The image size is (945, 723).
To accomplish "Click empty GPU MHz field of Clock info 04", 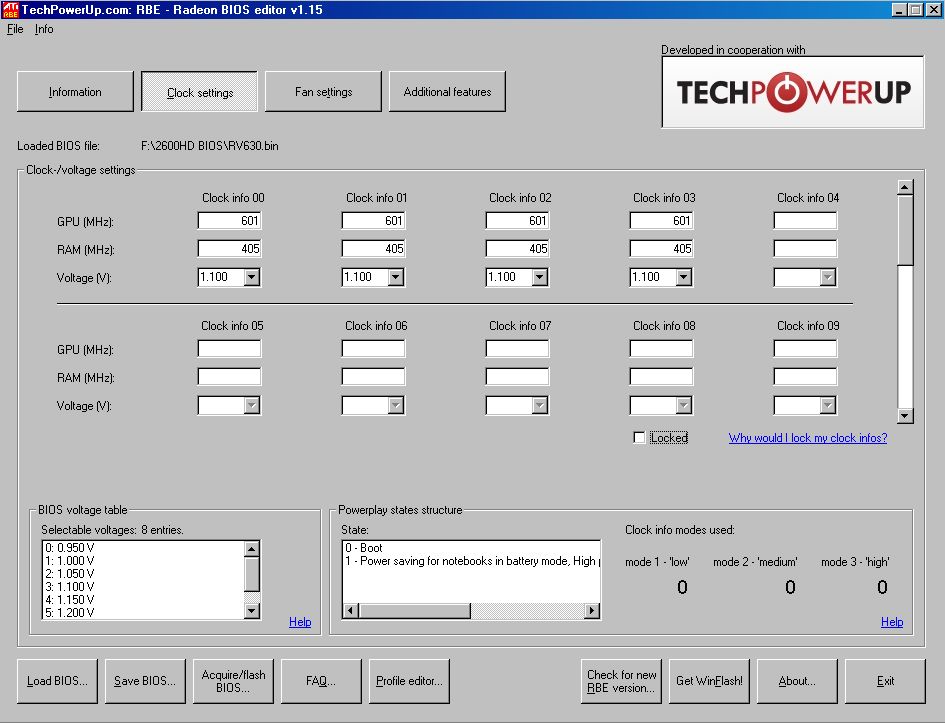I will pos(805,221).
